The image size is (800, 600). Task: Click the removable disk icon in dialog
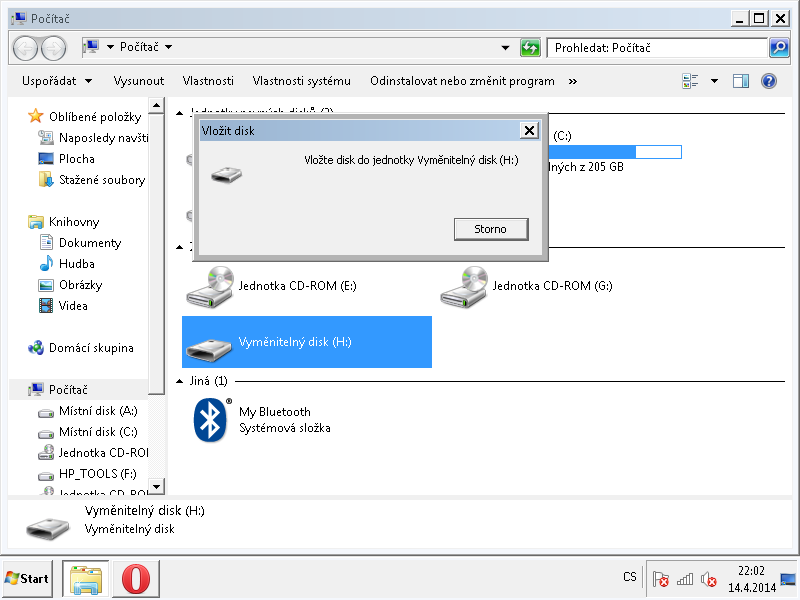pos(227,175)
